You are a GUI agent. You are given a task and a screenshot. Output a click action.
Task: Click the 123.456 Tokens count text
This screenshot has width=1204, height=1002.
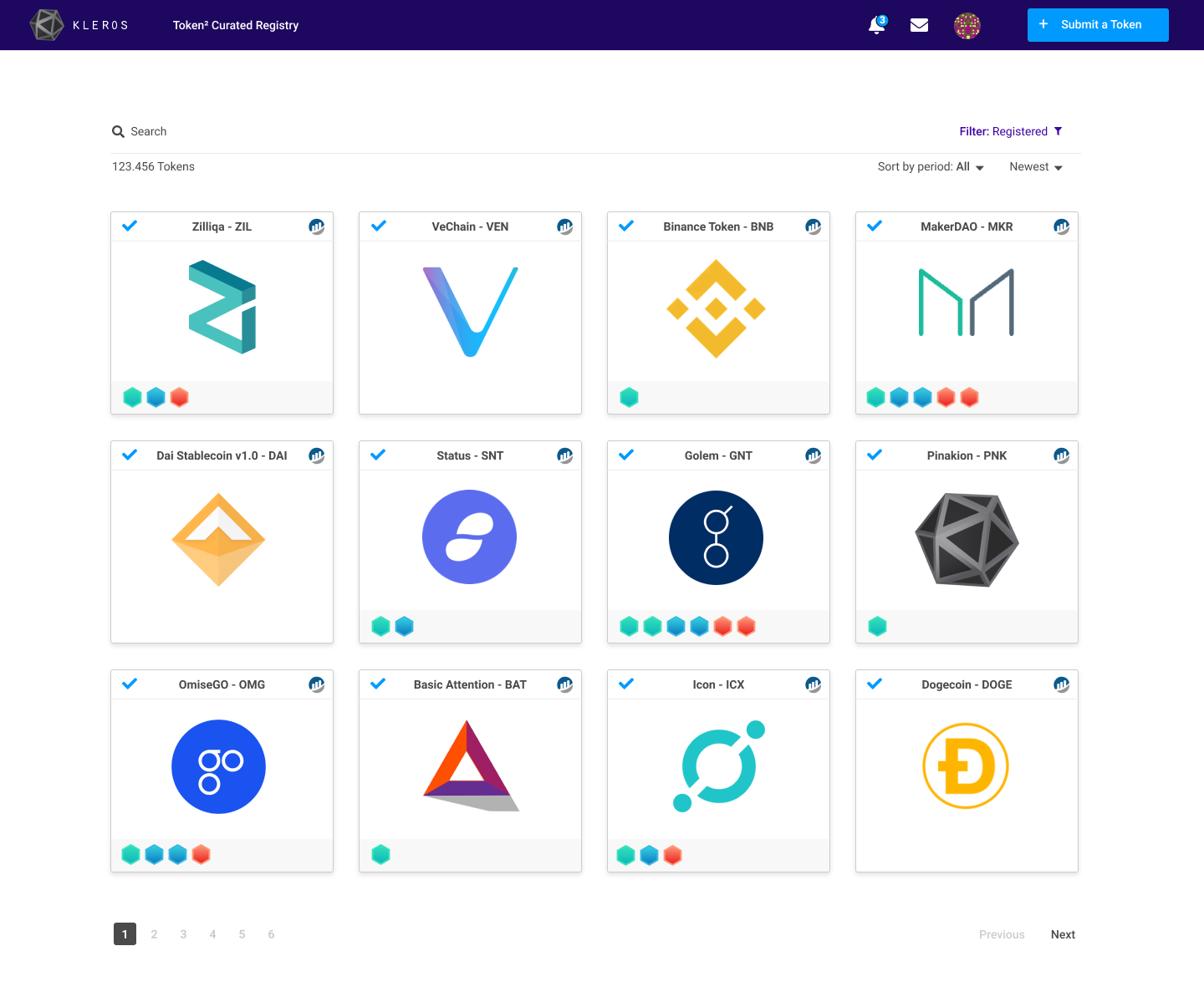coord(153,166)
